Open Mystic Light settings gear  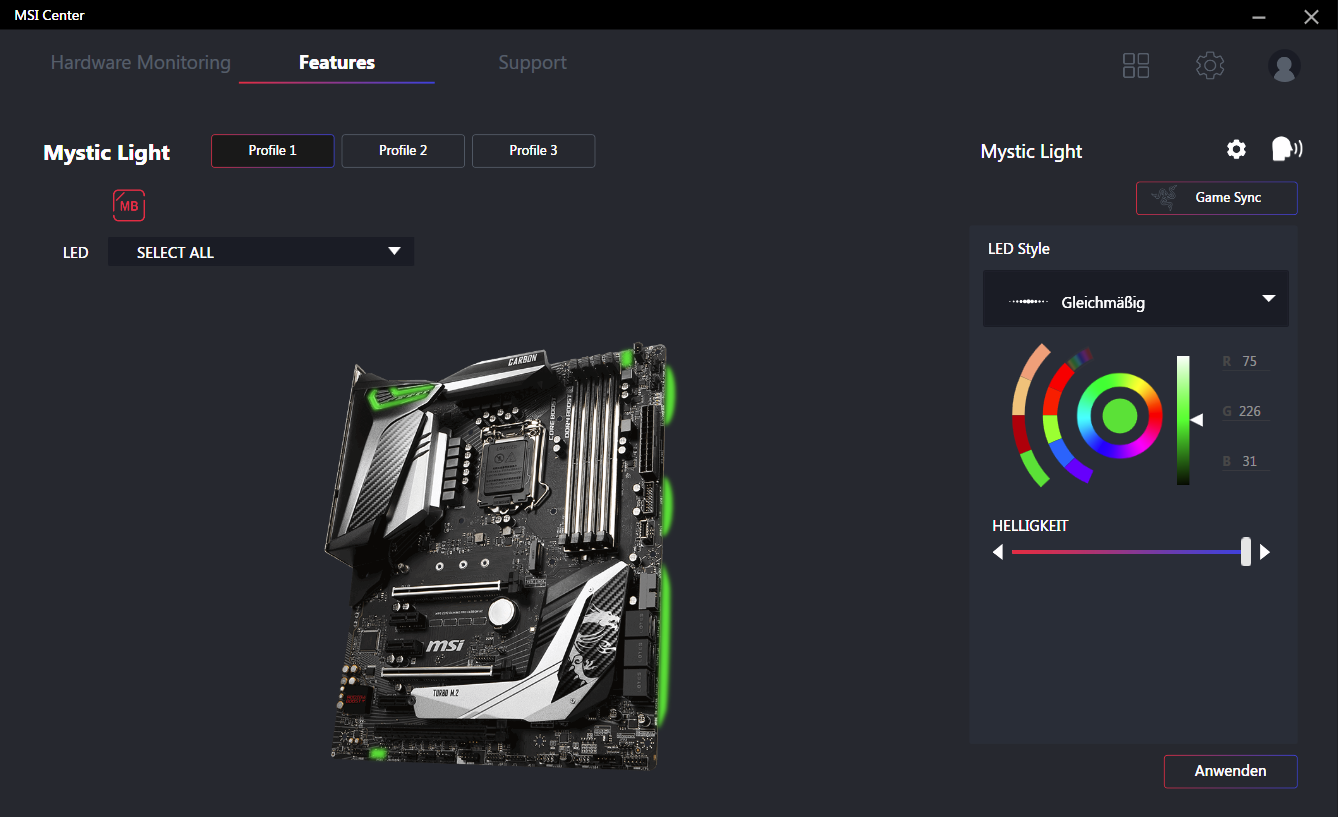1237,149
